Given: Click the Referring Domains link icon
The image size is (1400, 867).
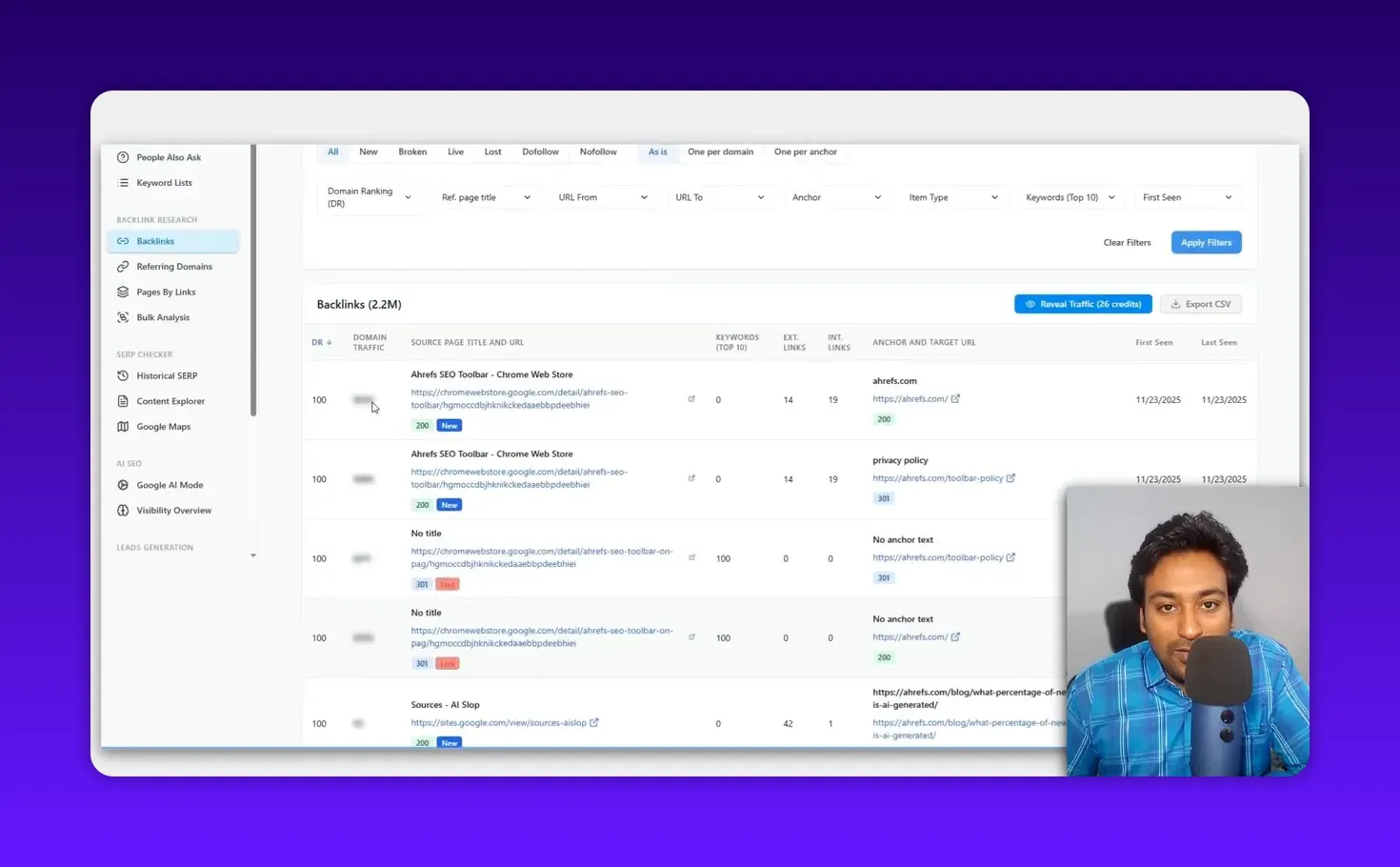Looking at the screenshot, I should 123,267.
